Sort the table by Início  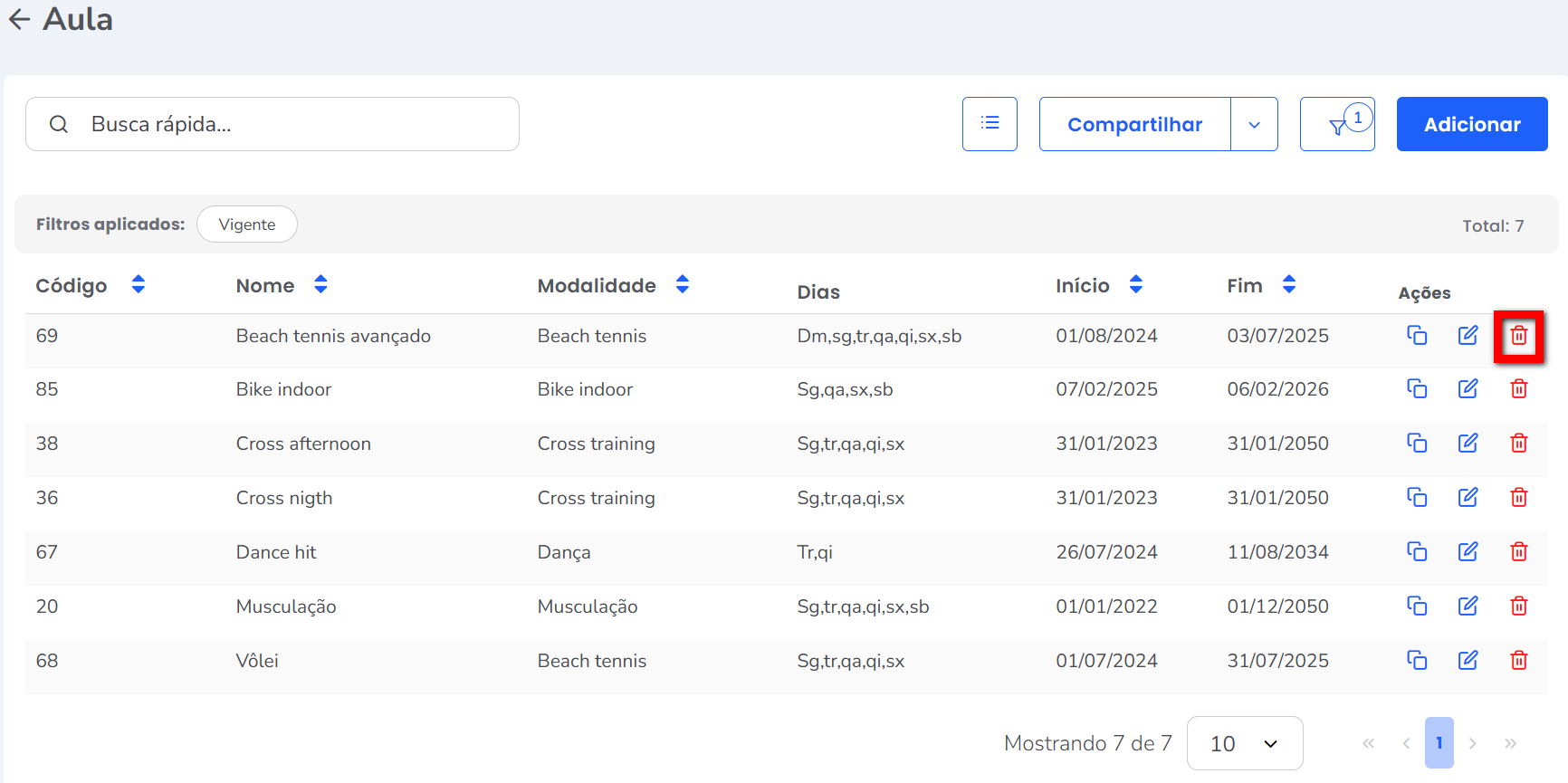pos(1136,284)
